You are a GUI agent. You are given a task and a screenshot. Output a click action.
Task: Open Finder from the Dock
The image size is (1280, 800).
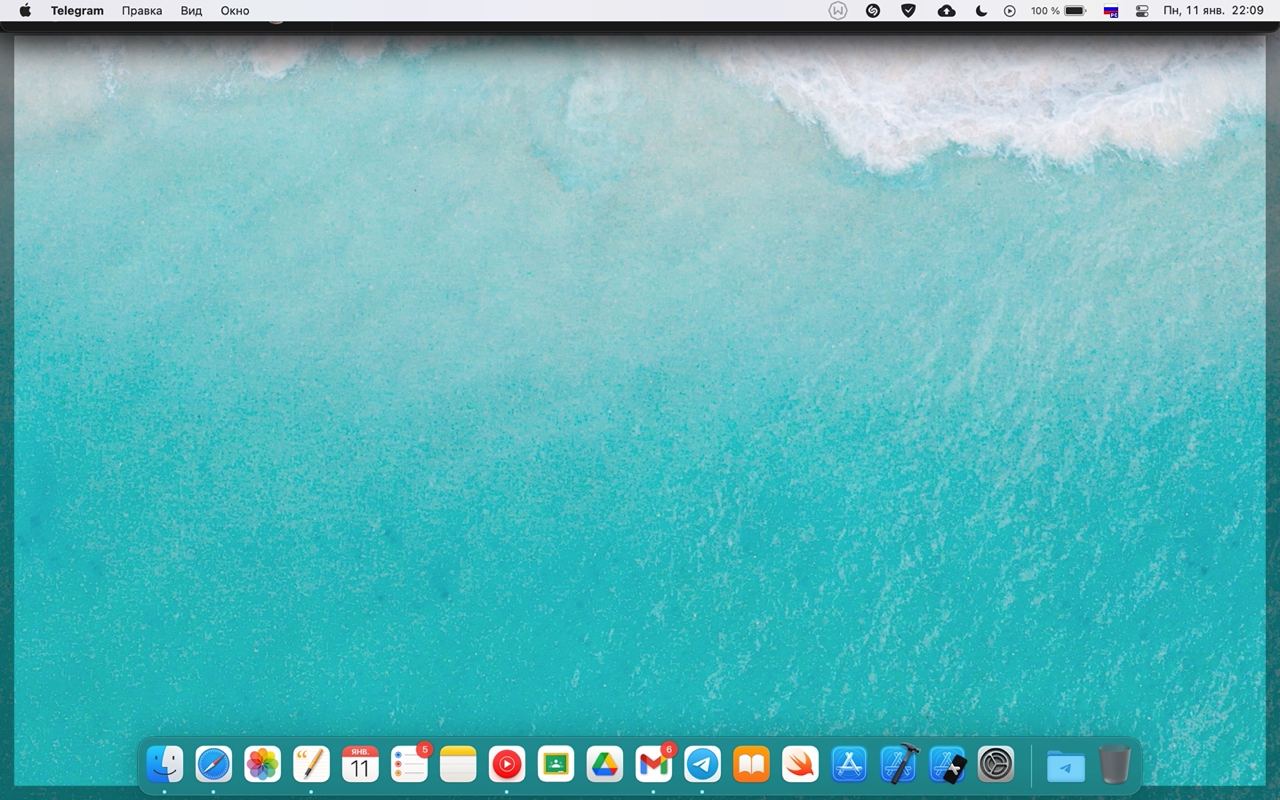165,765
